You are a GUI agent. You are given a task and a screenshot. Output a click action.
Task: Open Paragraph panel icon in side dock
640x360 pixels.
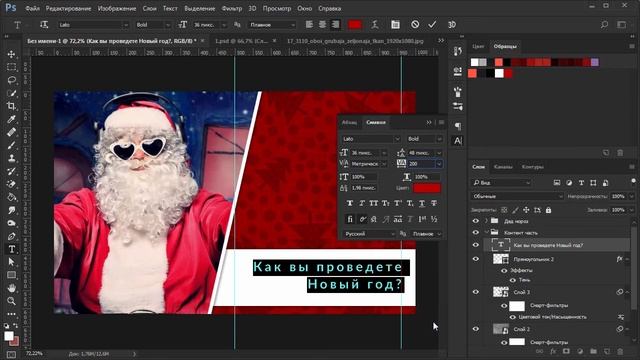pyautogui.click(x=458, y=126)
